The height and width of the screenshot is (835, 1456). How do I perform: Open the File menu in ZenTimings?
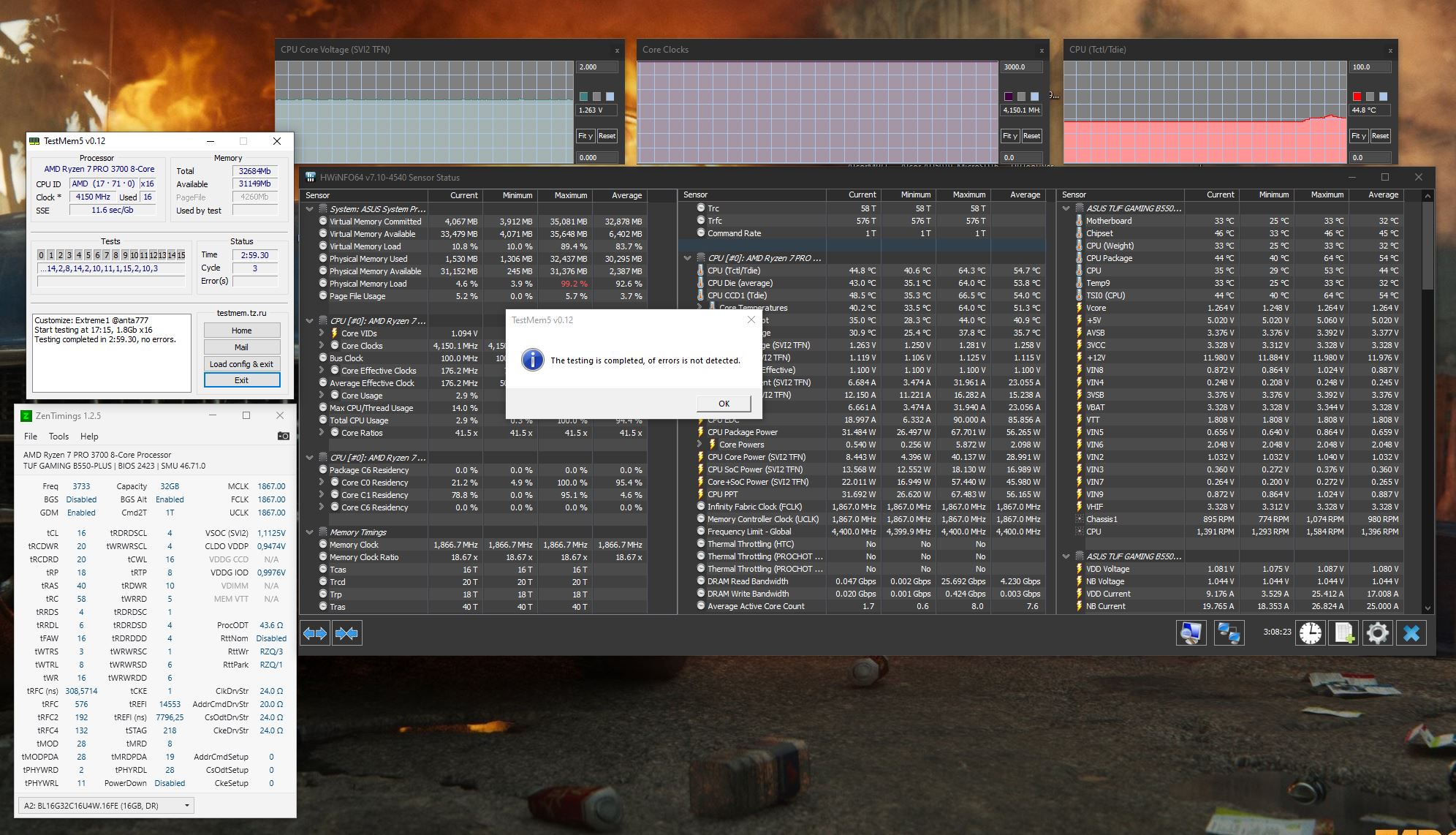click(x=31, y=437)
